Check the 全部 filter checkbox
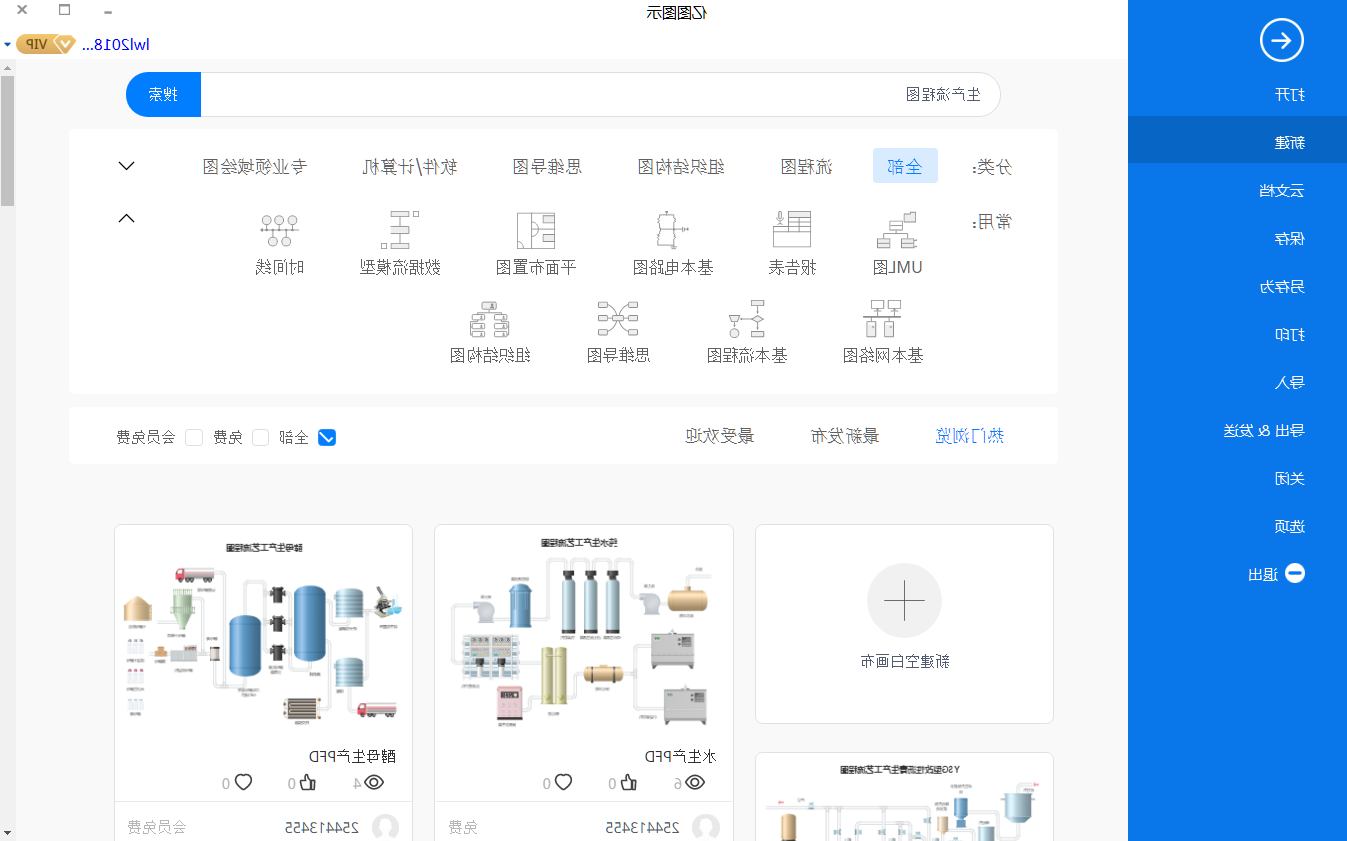Viewport: 1347px width, 841px height. pyautogui.click(x=327, y=437)
